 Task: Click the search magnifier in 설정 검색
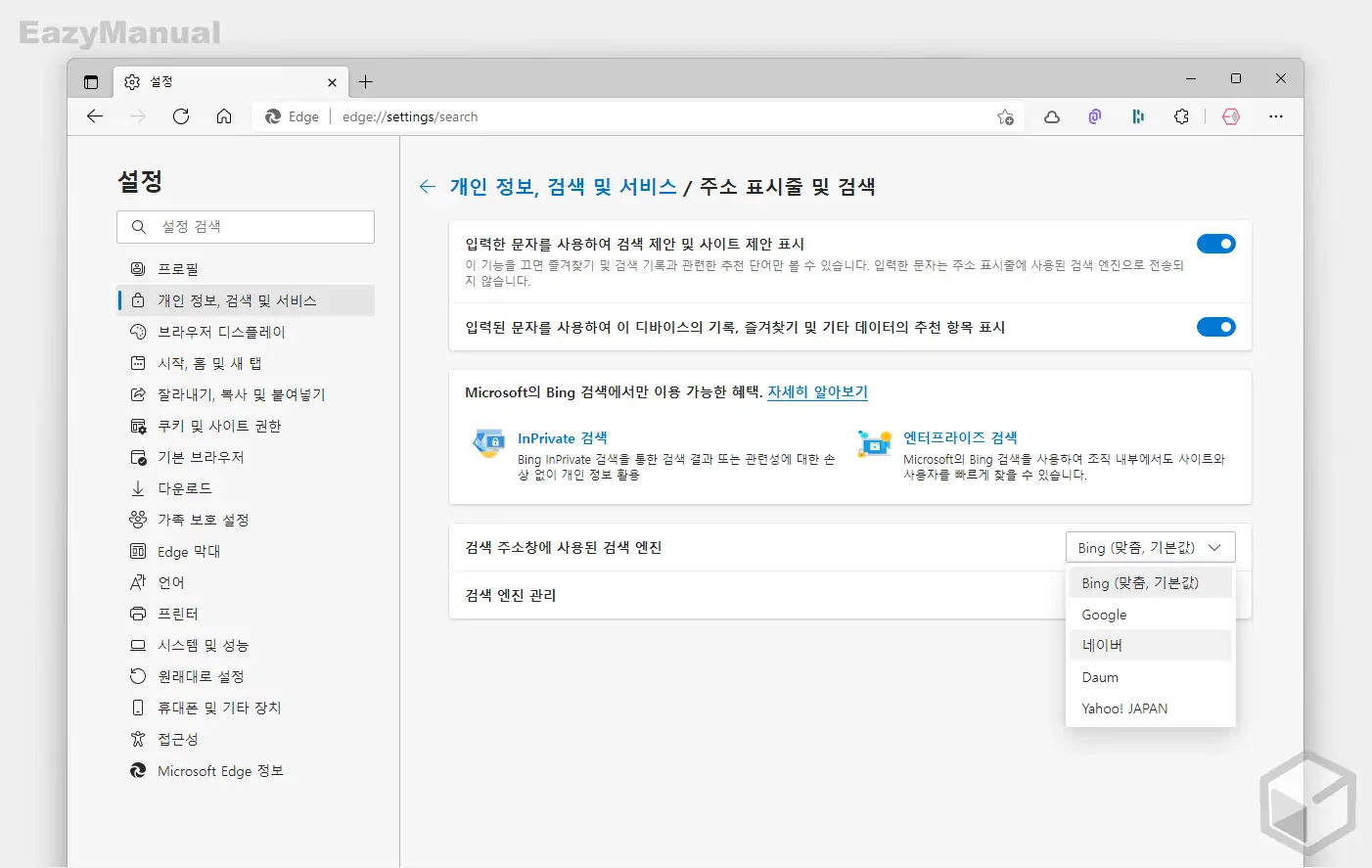coord(139,227)
